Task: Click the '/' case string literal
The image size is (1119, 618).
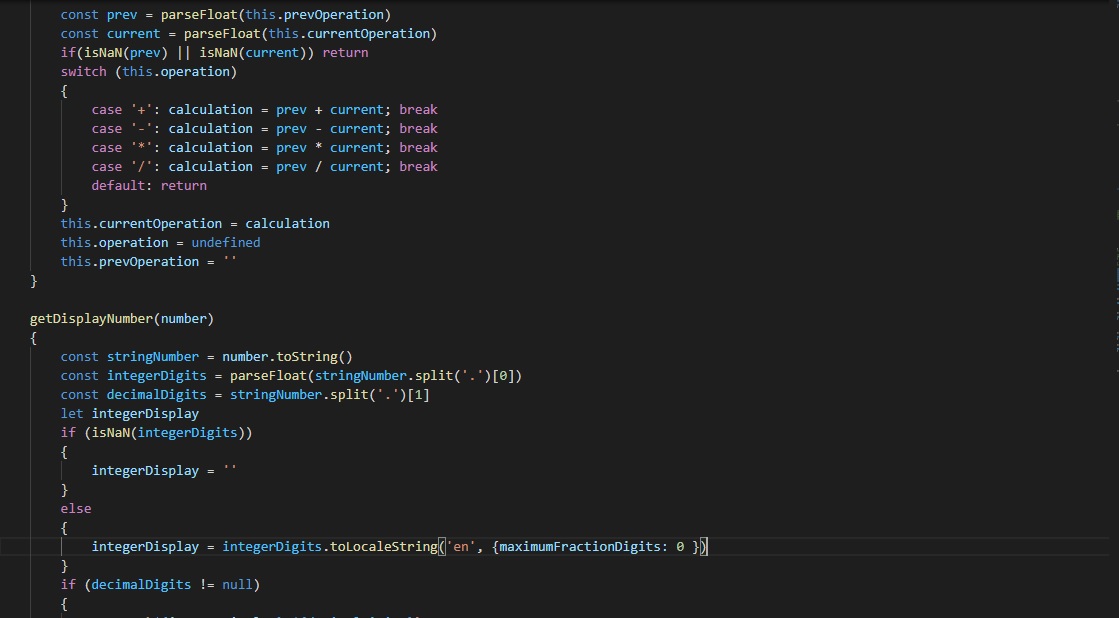Action: click(141, 167)
